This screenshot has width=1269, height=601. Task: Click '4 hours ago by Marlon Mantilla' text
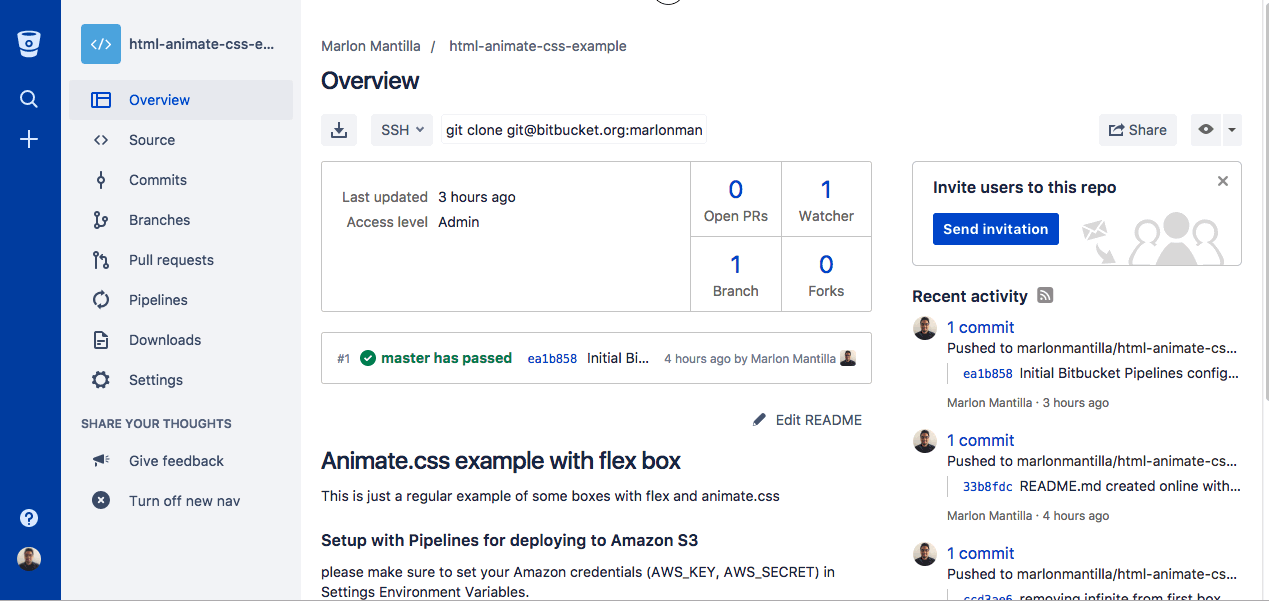pos(750,358)
